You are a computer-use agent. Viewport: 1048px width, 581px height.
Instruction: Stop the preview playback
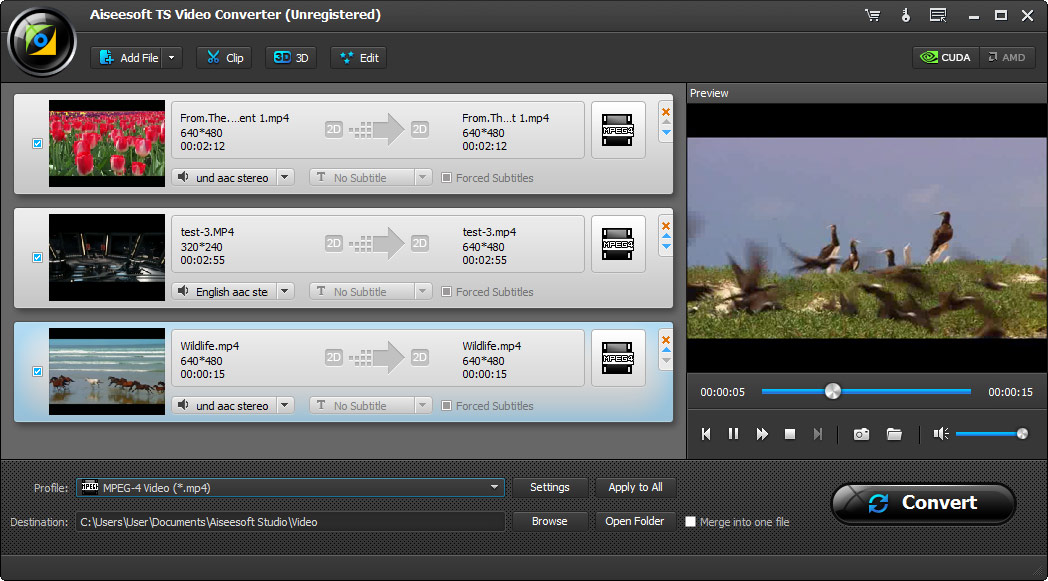coord(789,434)
